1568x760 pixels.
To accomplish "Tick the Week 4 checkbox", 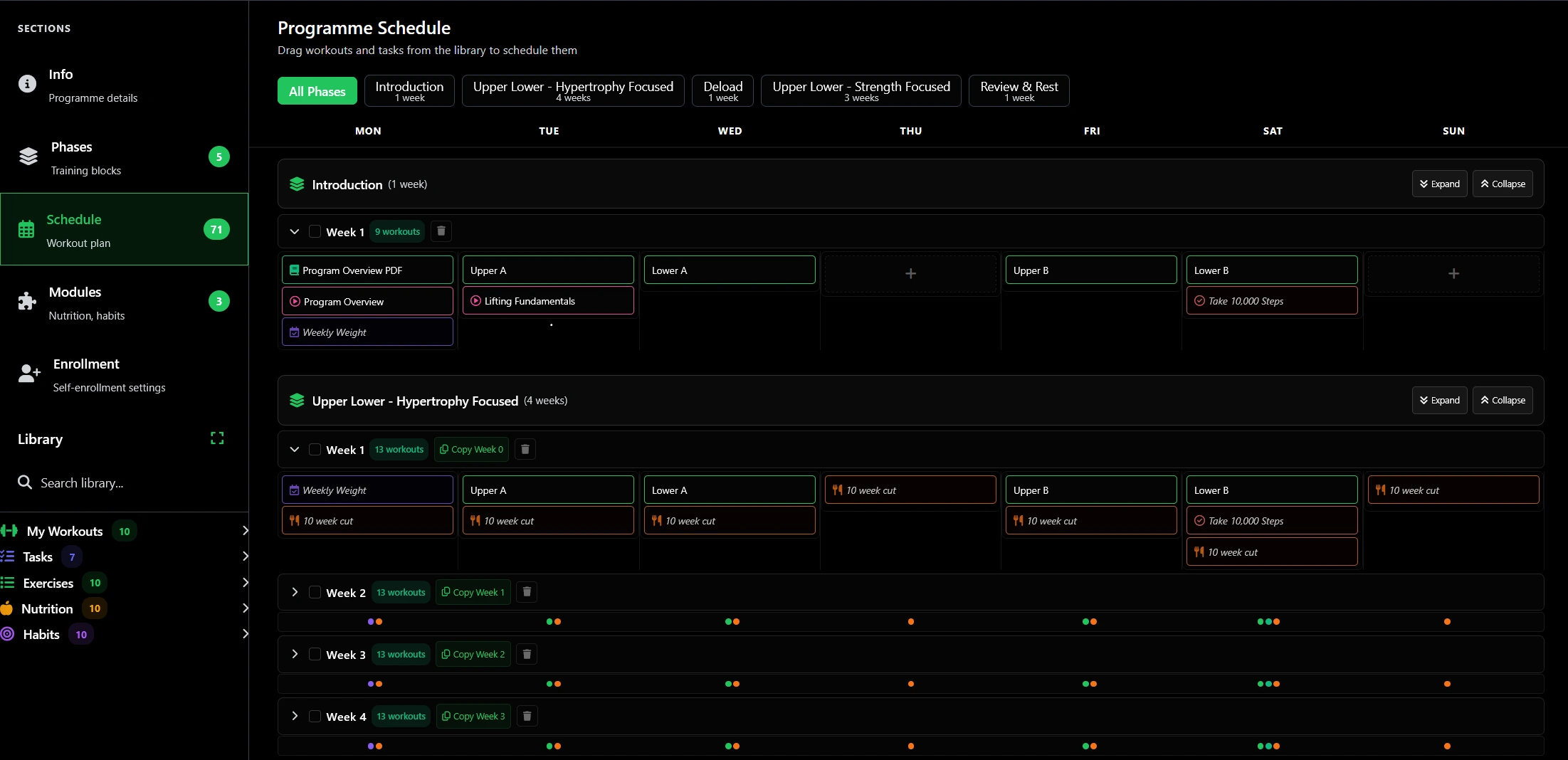I will [315, 716].
